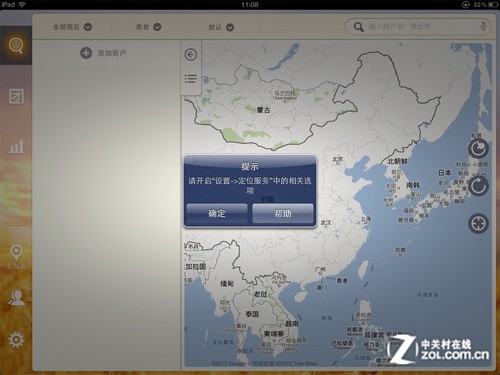Expand the 美食 category dropdown
This screenshot has height=375, width=500.
click(149, 27)
